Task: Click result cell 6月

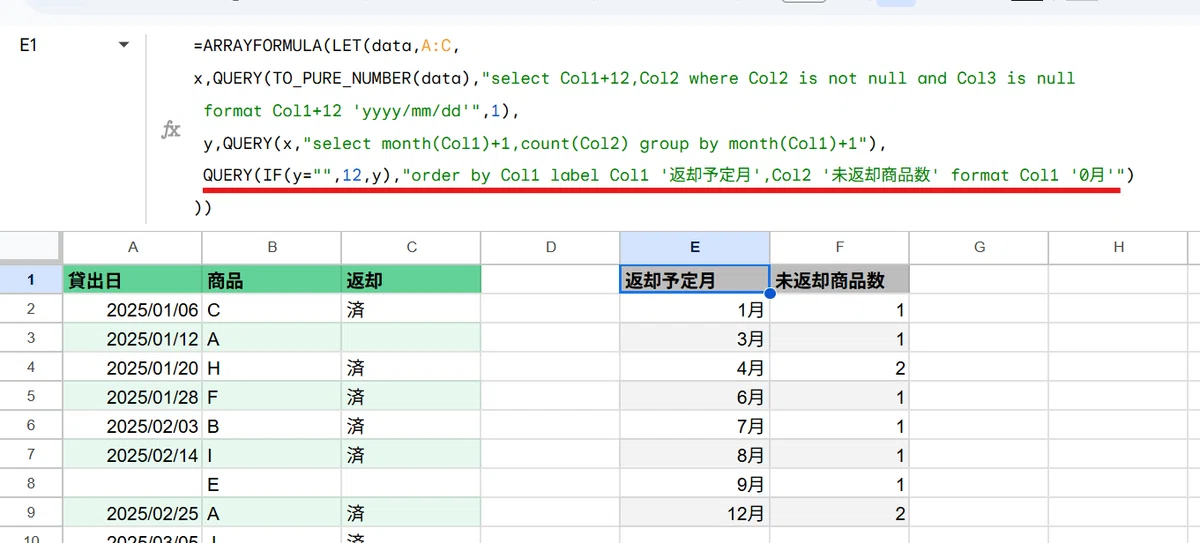Action: pyautogui.click(x=695, y=396)
